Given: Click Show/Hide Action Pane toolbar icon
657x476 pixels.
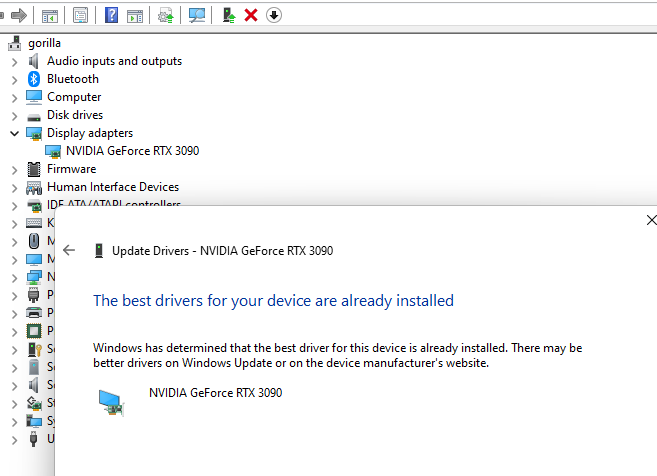Looking at the screenshot, I should 135,16.
